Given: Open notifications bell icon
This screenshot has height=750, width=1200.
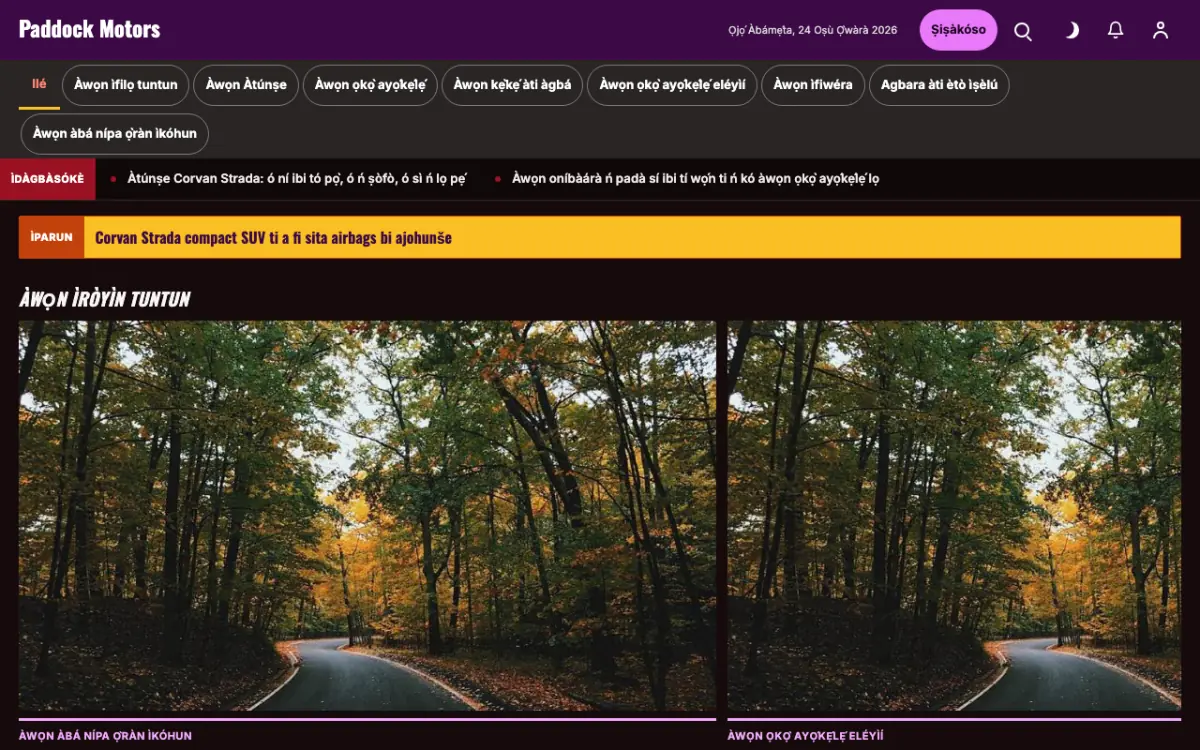Looking at the screenshot, I should pyautogui.click(x=1116, y=30).
